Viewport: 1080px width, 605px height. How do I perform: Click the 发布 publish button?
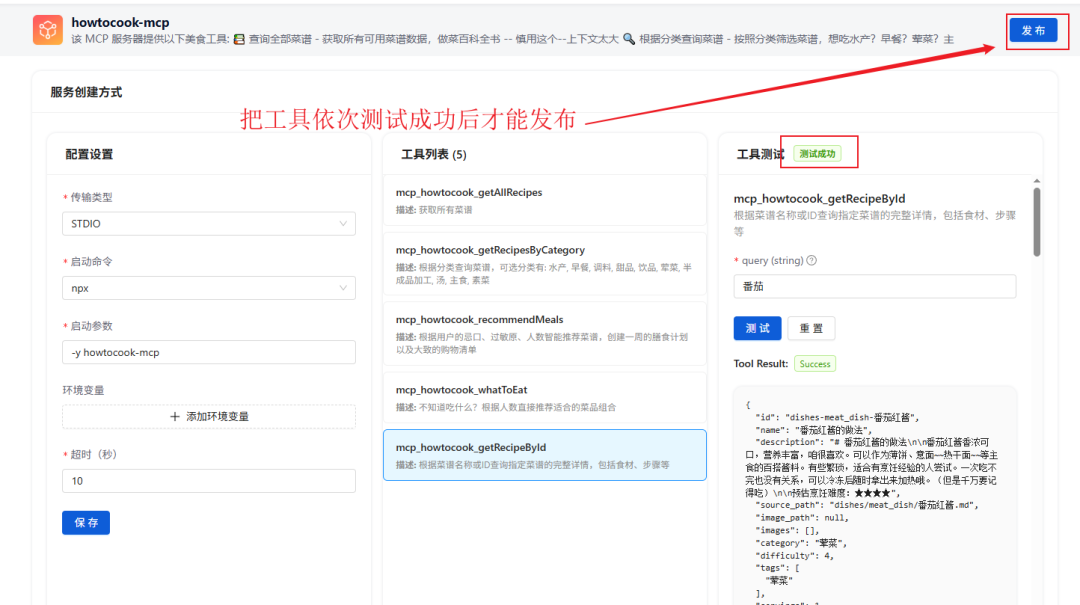tap(1036, 30)
